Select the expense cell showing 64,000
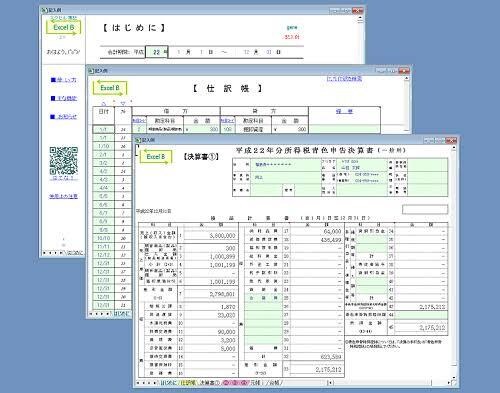This screenshot has height=393, width=500. pyautogui.click(x=316, y=231)
